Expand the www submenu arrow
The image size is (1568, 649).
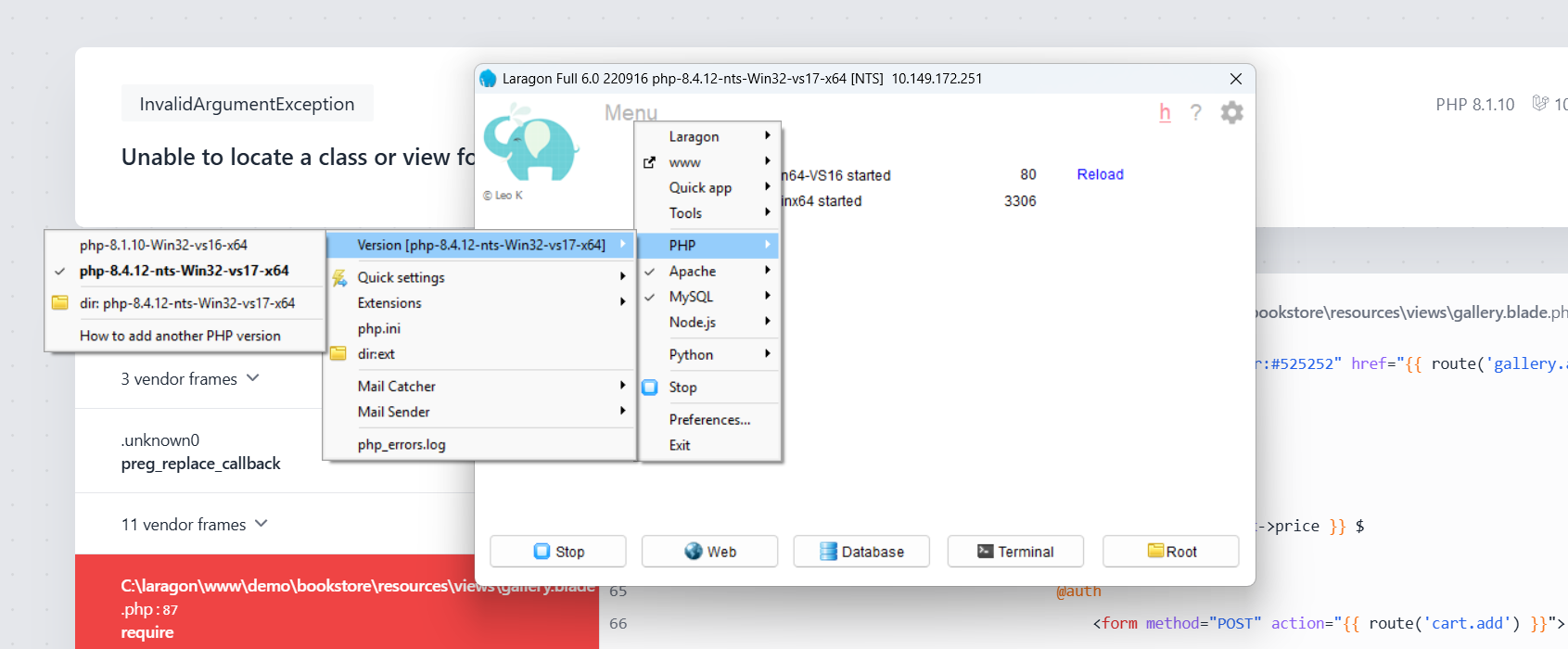pos(768,161)
